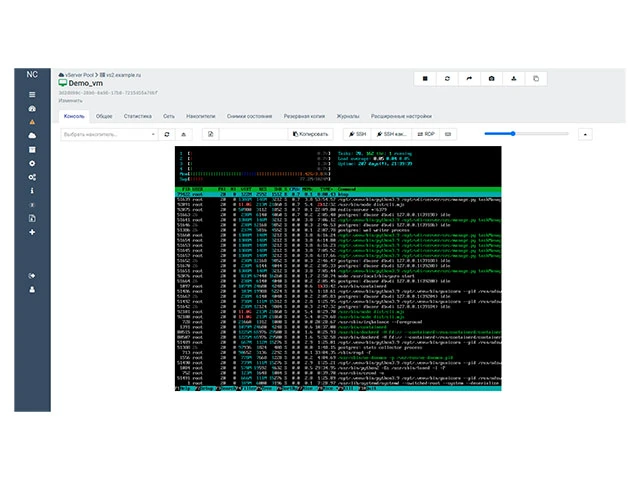The width and height of the screenshot is (640, 480).
Task: Toggle the hamburger menu in sidebar
Action: pyautogui.click(x=32, y=94)
